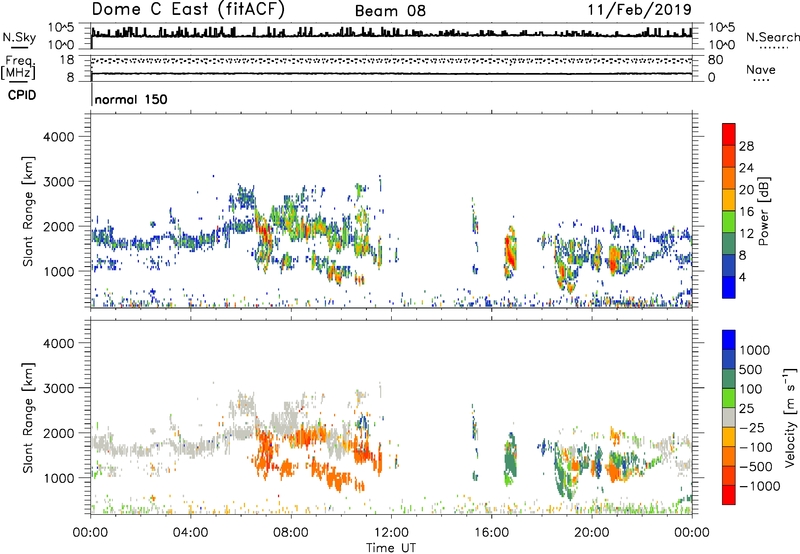Click the "-500" tick on Velocity colorbar
Screen dimensions: 800x554
point(756,467)
